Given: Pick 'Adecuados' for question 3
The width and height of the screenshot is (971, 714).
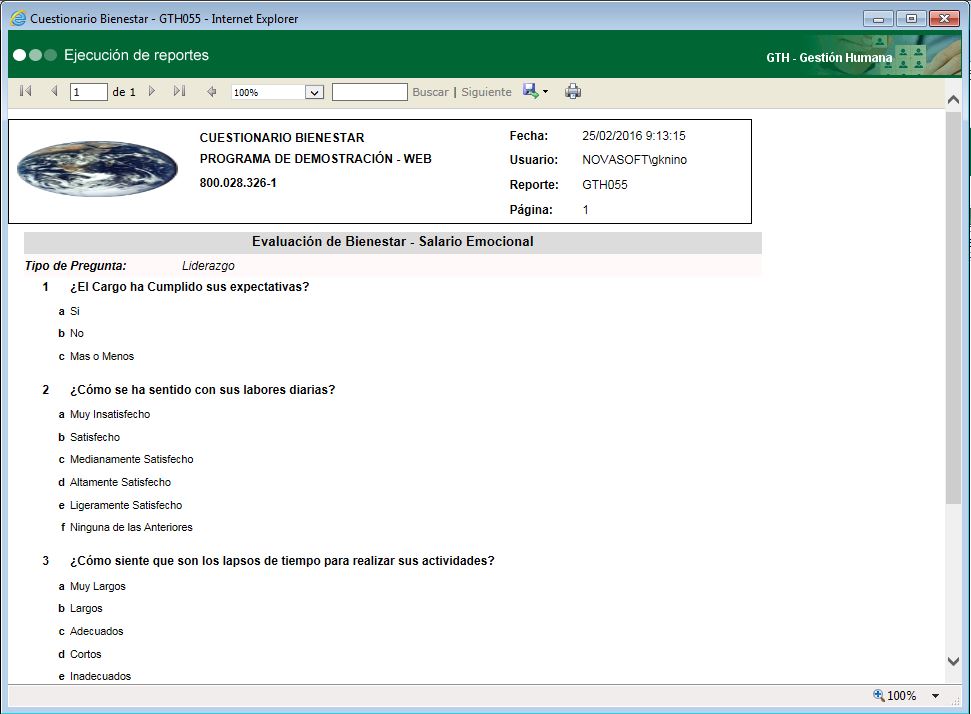Looking at the screenshot, I should tap(97, 631).
